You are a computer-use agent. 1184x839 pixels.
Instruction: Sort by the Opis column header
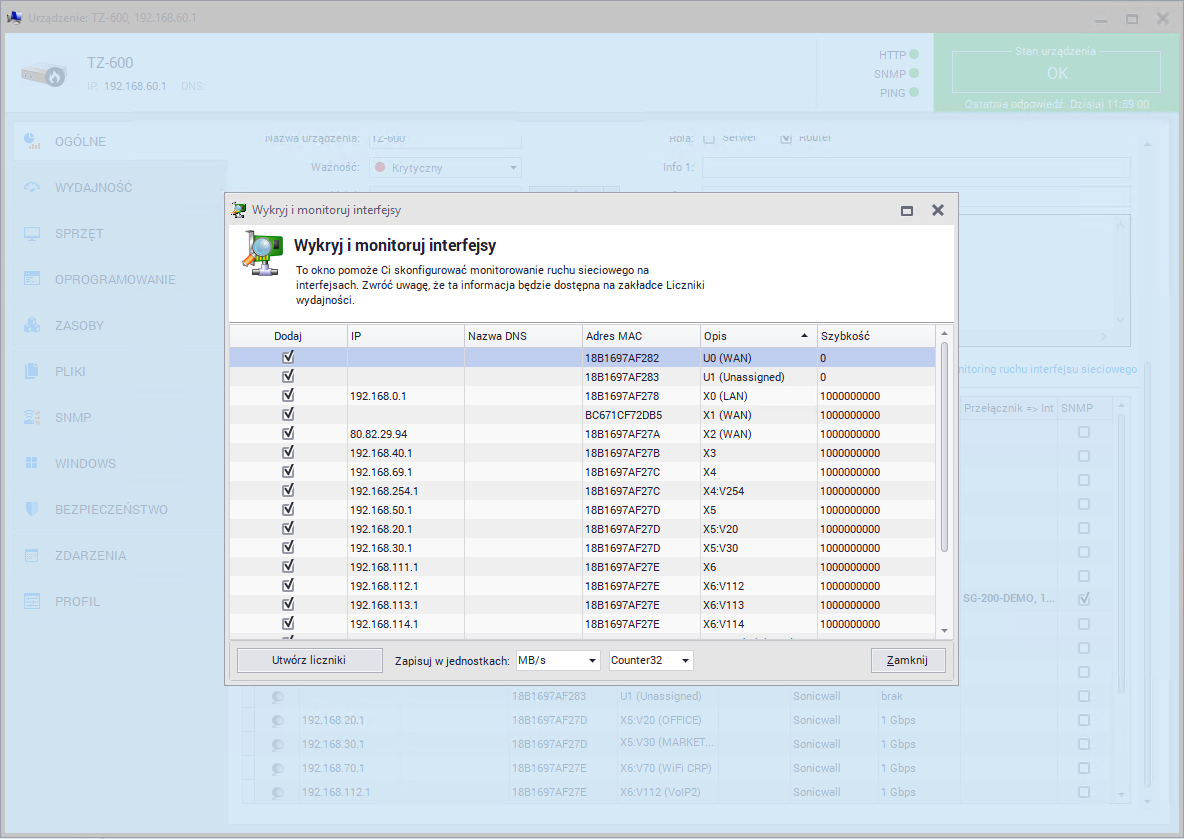tap(757, 336)
